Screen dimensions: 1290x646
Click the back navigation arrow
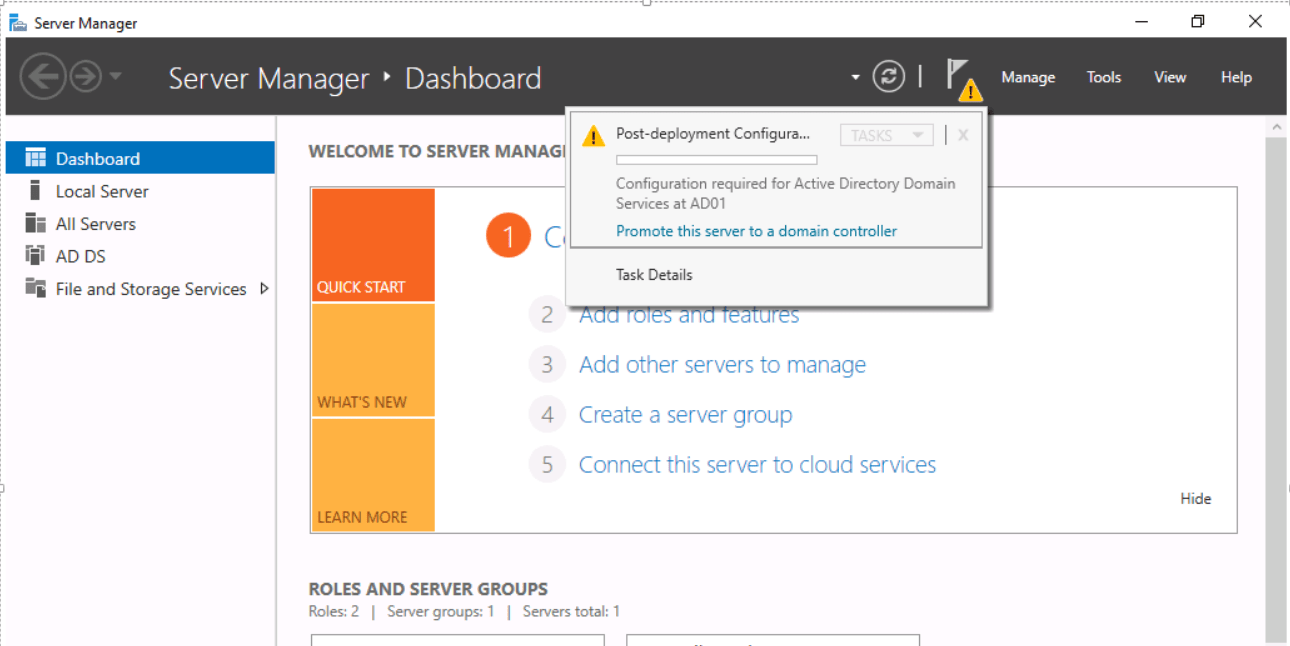(42, 76)
